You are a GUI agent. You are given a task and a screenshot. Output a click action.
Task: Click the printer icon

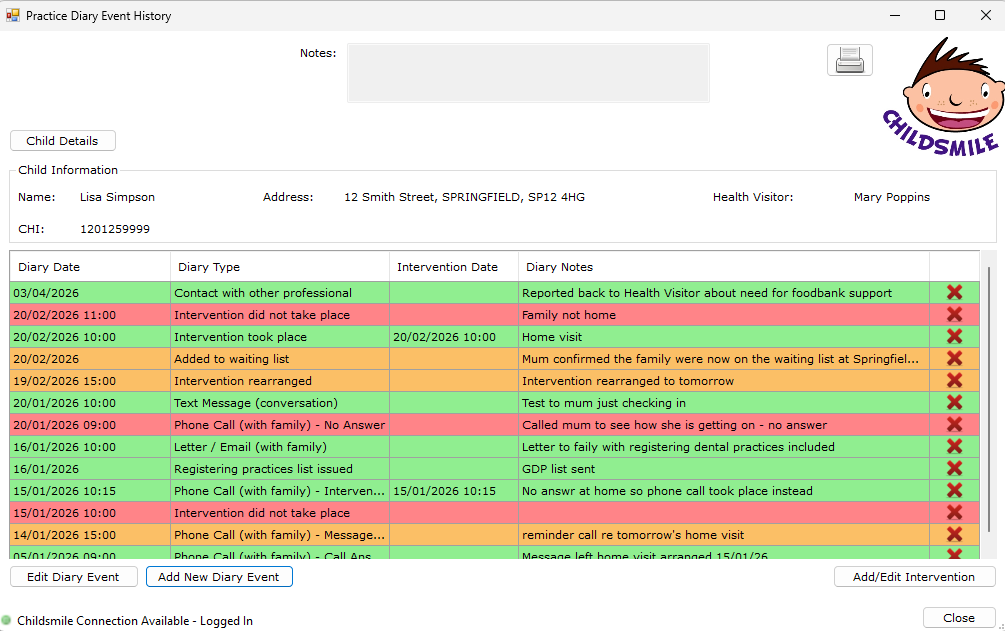coord(849,61)
